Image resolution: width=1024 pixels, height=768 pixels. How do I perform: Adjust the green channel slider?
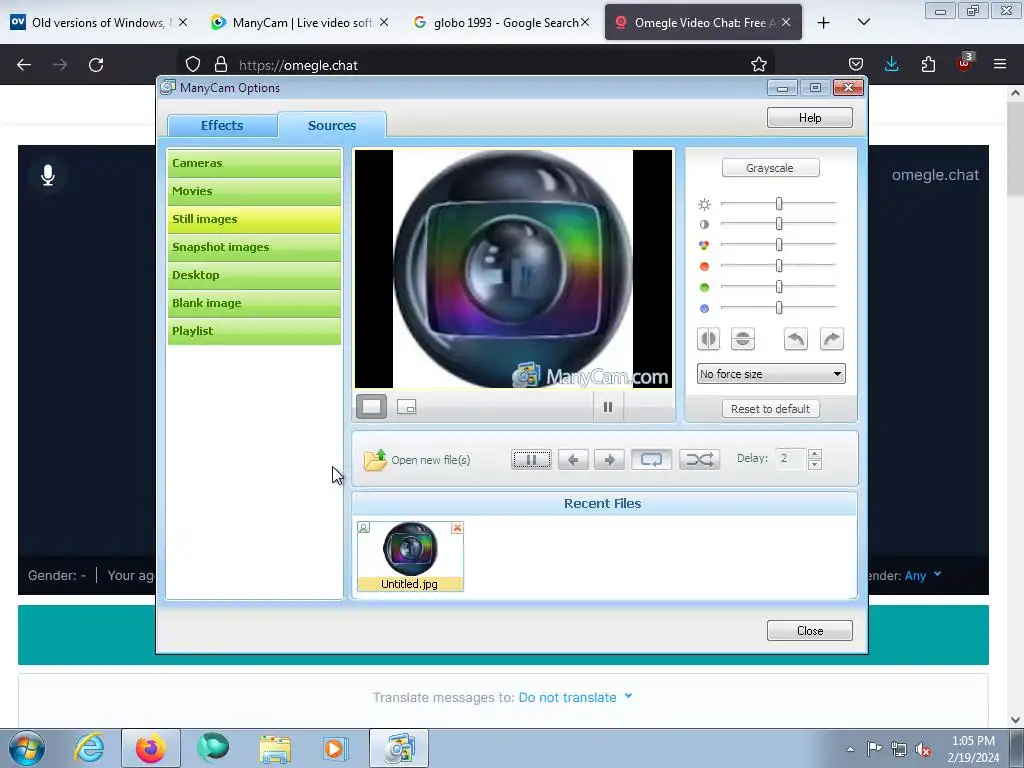click(x=778, y=287)
